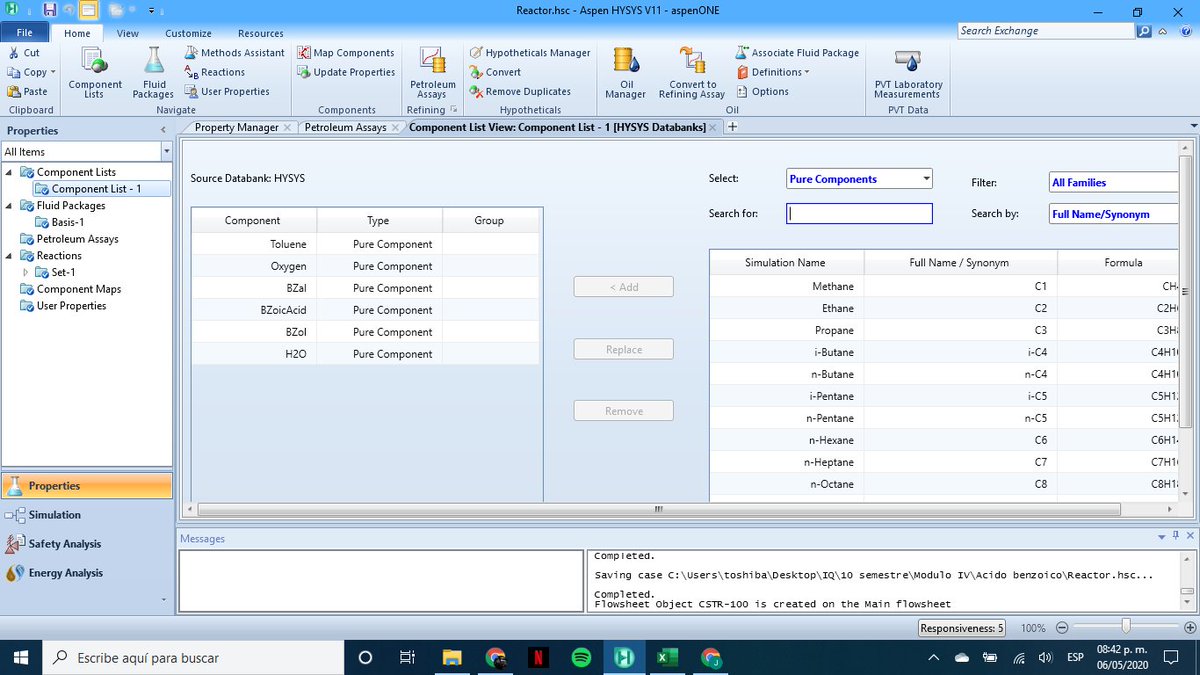The image size is (1200, 675).
Task: Open Component Lists in the ribbon
Action: coord(95,72)
